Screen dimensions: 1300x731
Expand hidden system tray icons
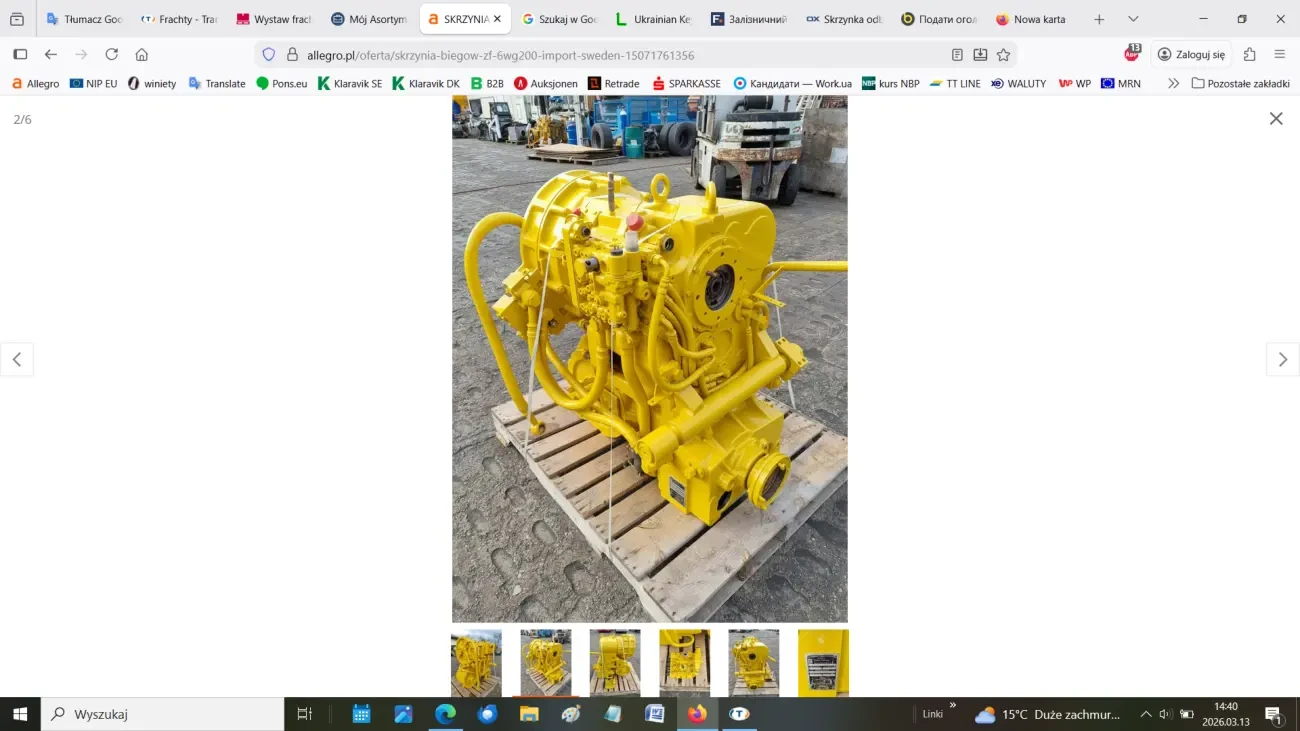point(1145,714)
